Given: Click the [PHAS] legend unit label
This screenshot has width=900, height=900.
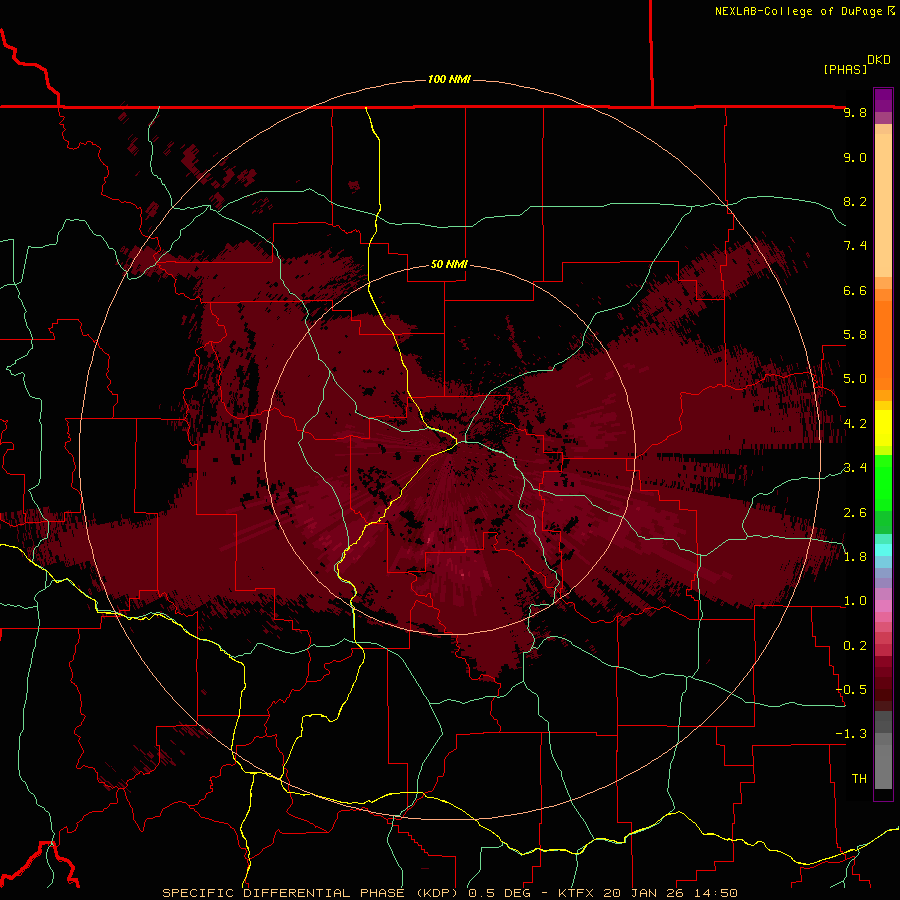Looking at the screenshot, I should pos(845,69).
